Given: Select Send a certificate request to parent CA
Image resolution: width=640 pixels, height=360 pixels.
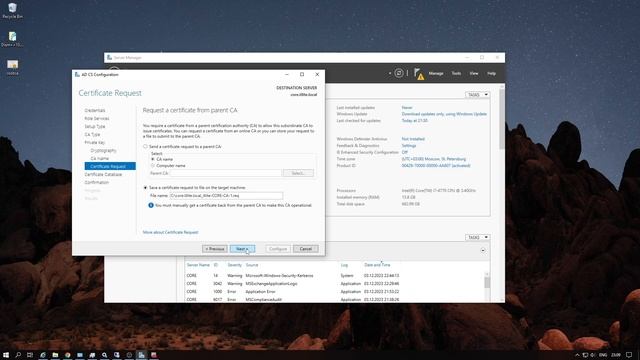Looking at the screenshot, I should [x=145, y=147].
